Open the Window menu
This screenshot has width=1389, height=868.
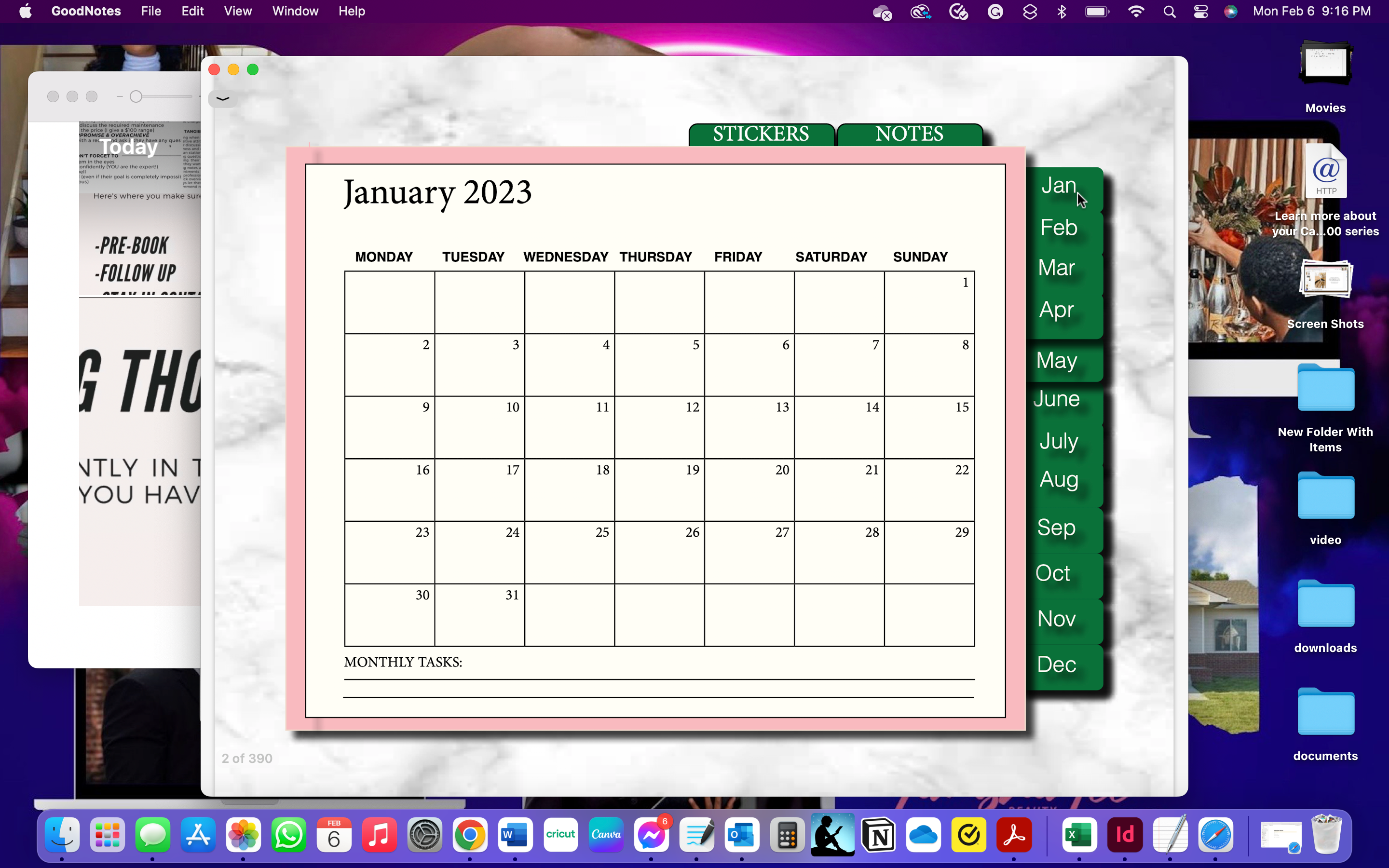click(295, 11)
